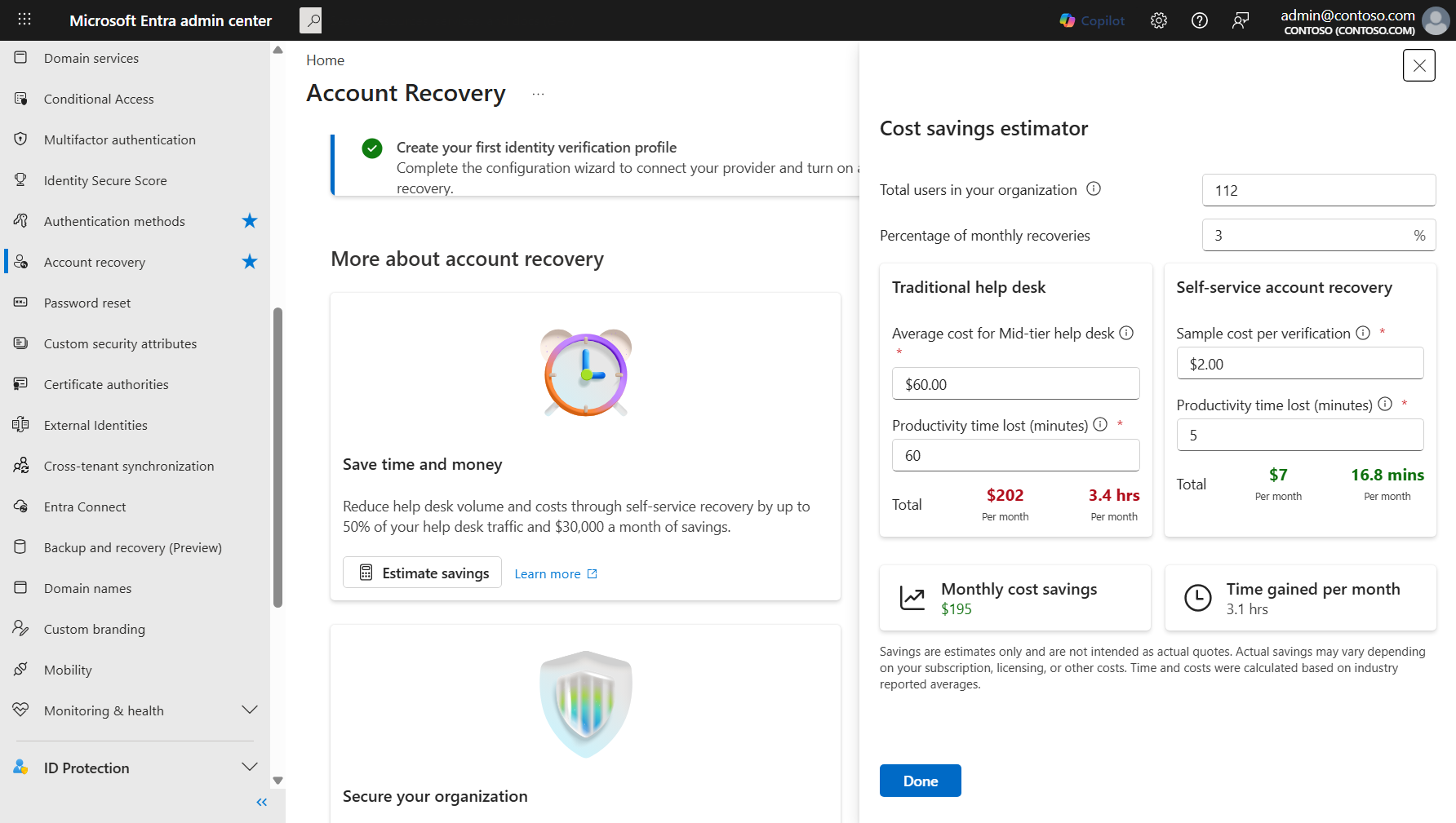The image size is (1456, 823).
Task: Show info for Sample cost per verification
Action: tap(1363, 333)
